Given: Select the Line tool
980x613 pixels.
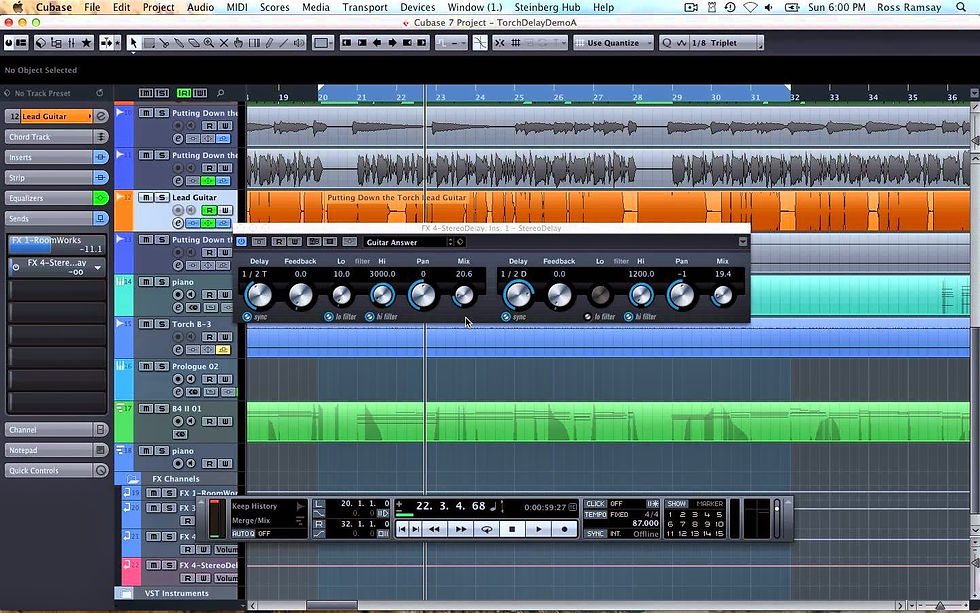Looking at the screenshot, I should coord(284,42).
